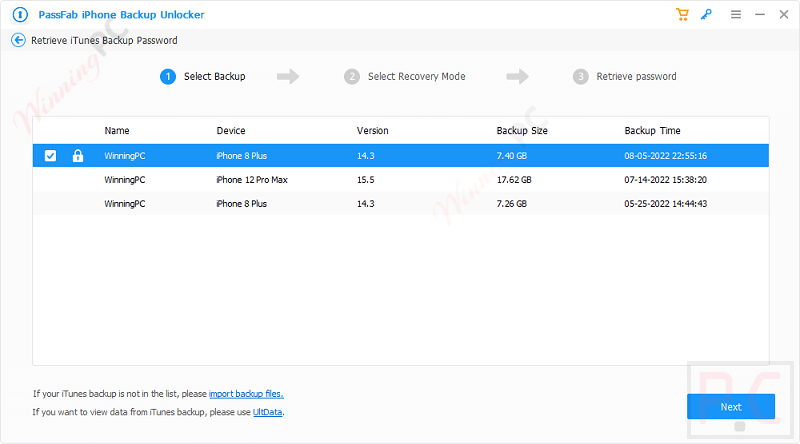Click the 07-14-2022 15:38:20 backup time
This screenshot has width=800, height=444.
coord(665,180)
